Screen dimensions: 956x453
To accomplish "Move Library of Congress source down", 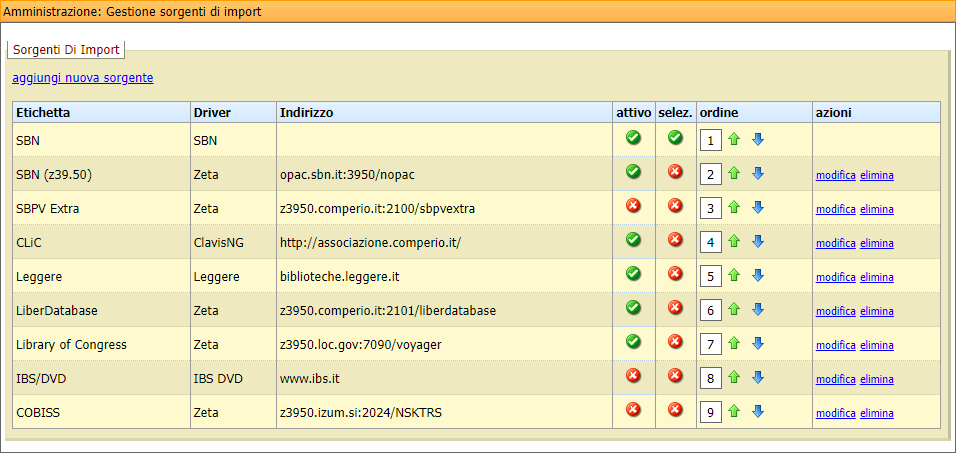I will (758, 344).
